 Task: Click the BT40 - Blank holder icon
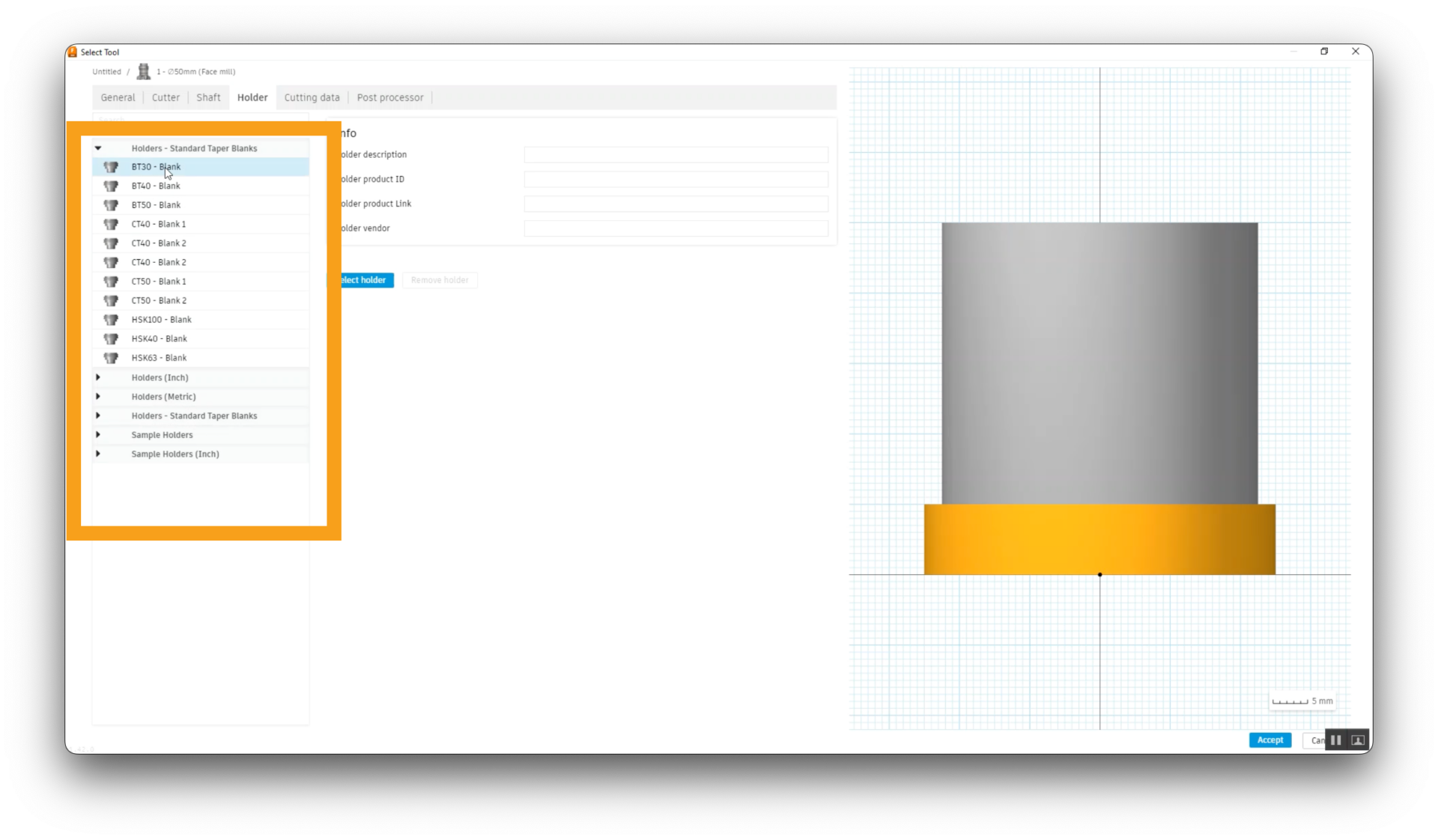coord(111,186)
